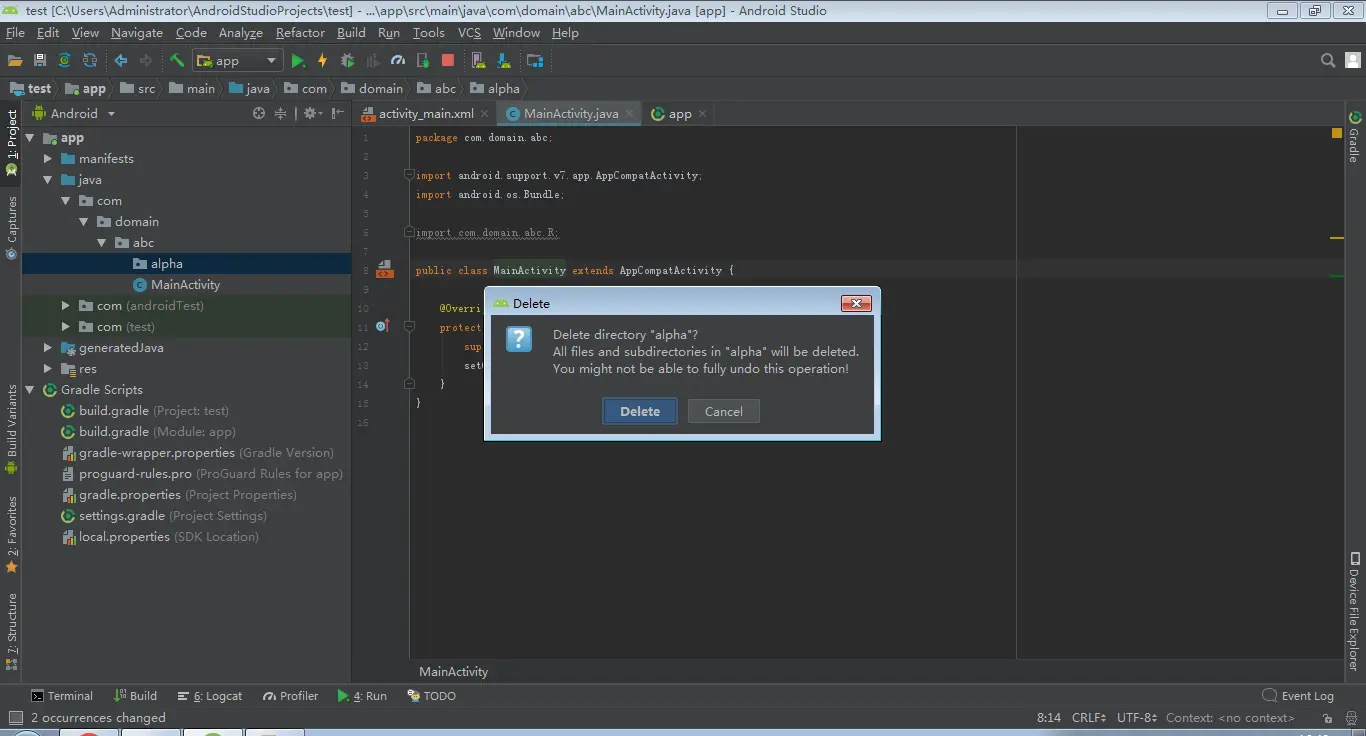This screenshot has height=736, width=1366.
Task: Expand the generatedJava folder
Action: pyautogui.click(x=48, y=348)
